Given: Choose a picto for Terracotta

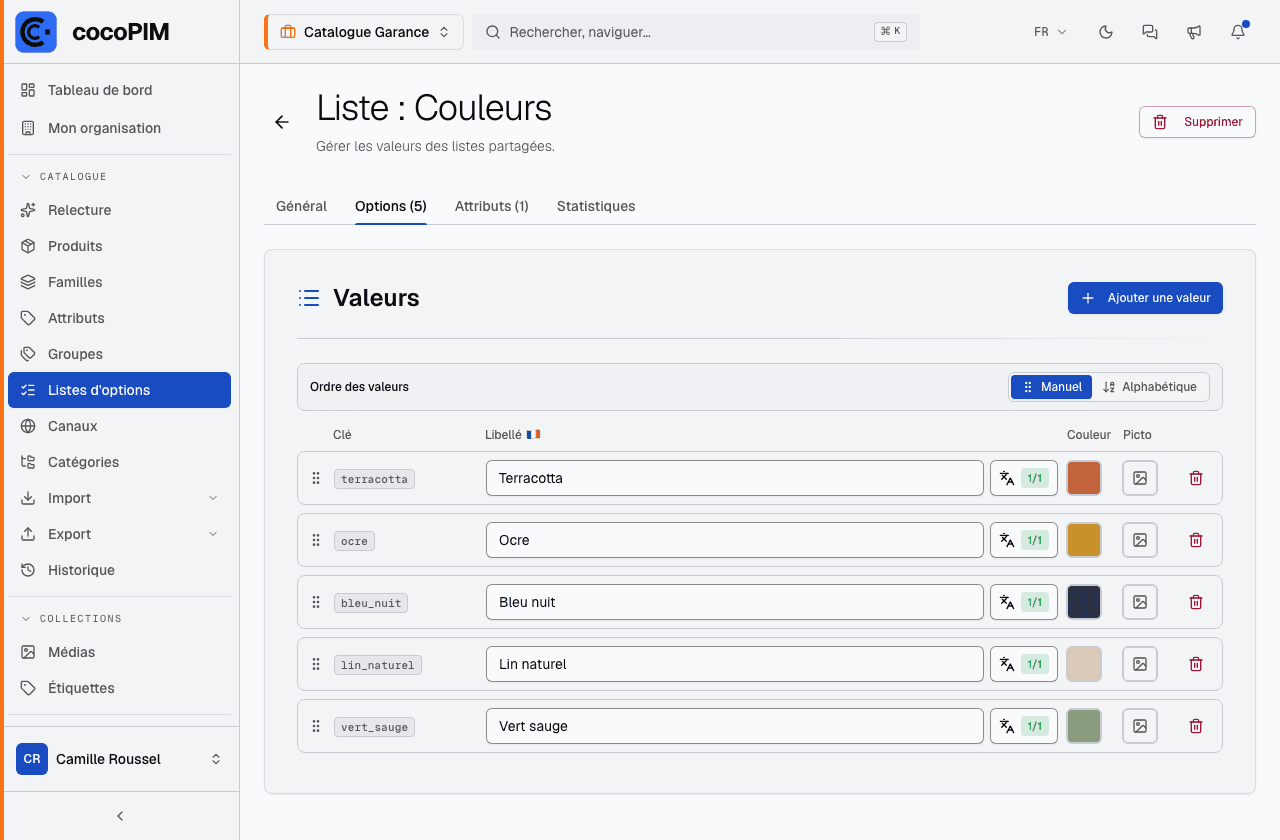Looking at the screenshot, I should 1140,478.
